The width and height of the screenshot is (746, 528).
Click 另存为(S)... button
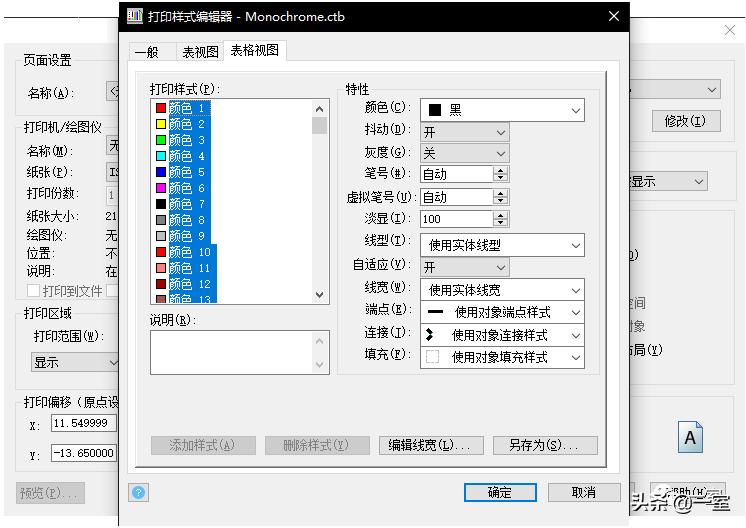point(545,445)
